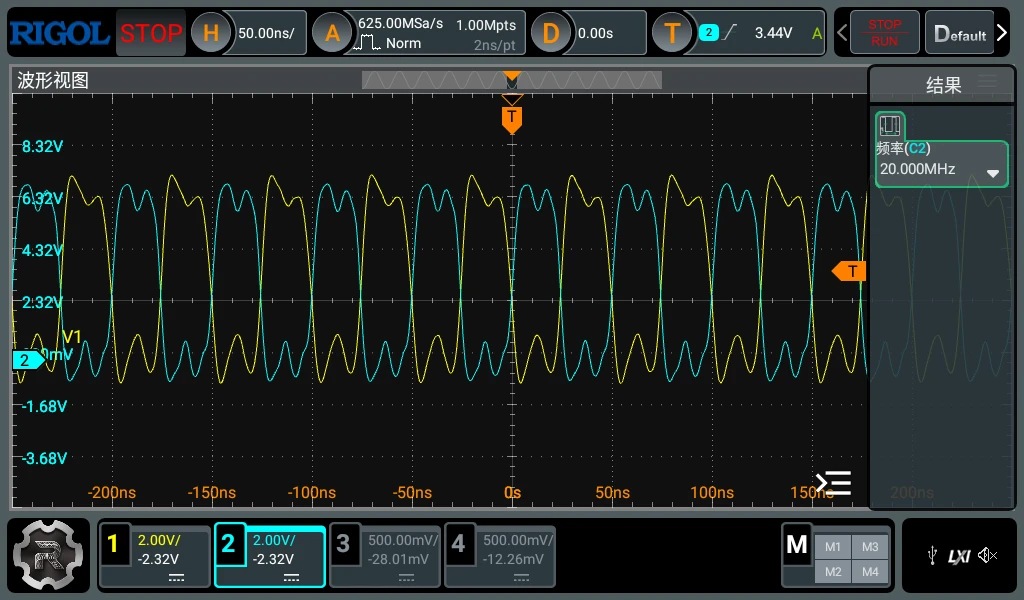Click channel 3 offset -28.01mV value

coord(398,560)
